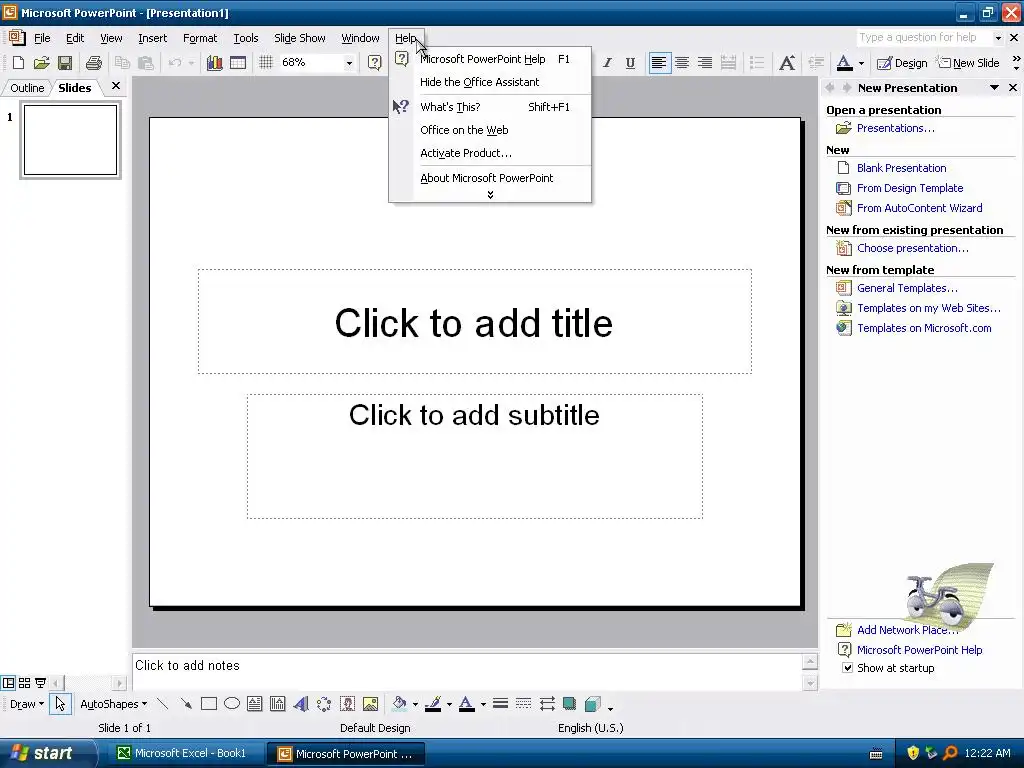Click the Open folder toolbar icon
The image size is (1024, 768).
(x=42, y=63)
